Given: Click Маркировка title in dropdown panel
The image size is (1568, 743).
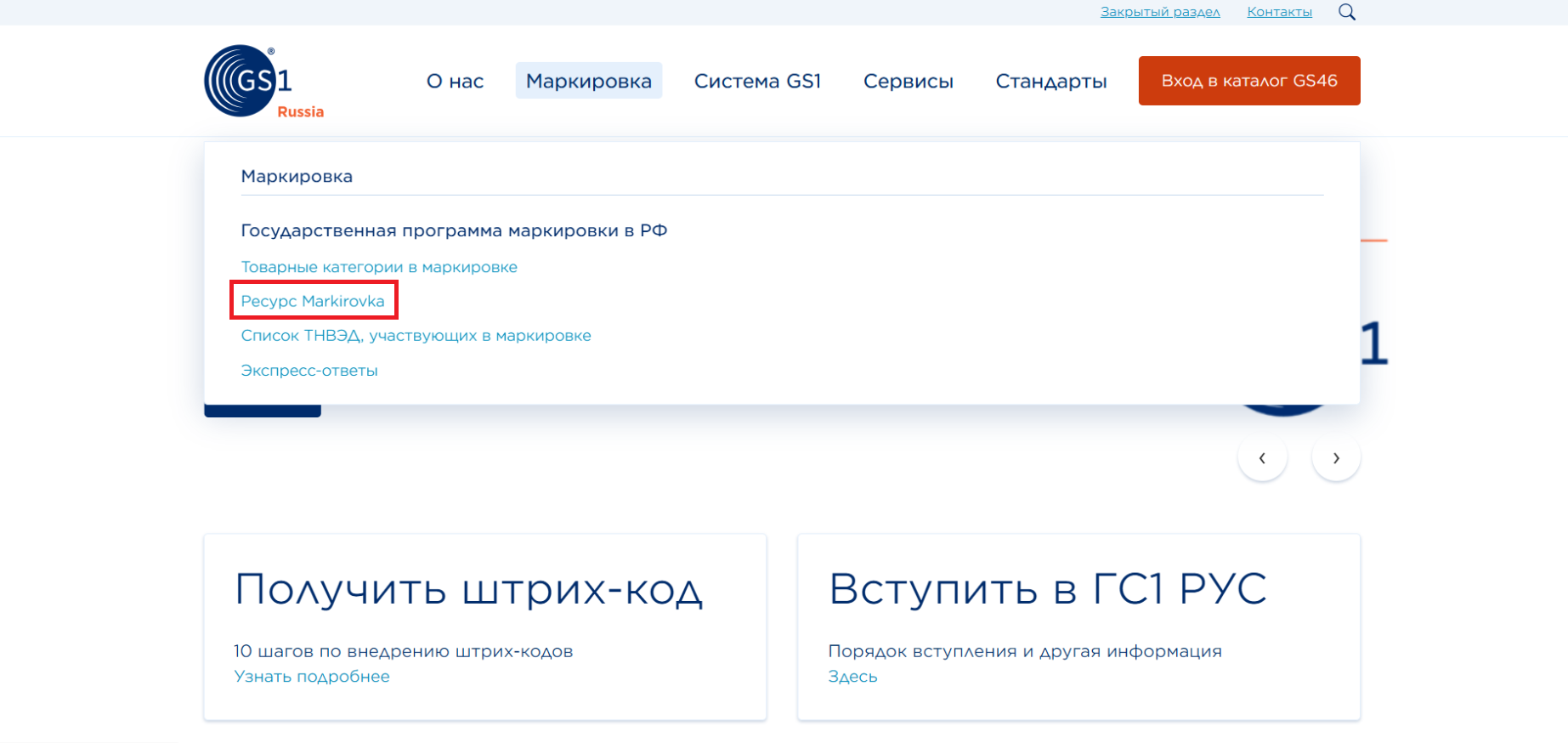Looking at the screenshot, I should (x=297, y=176).
